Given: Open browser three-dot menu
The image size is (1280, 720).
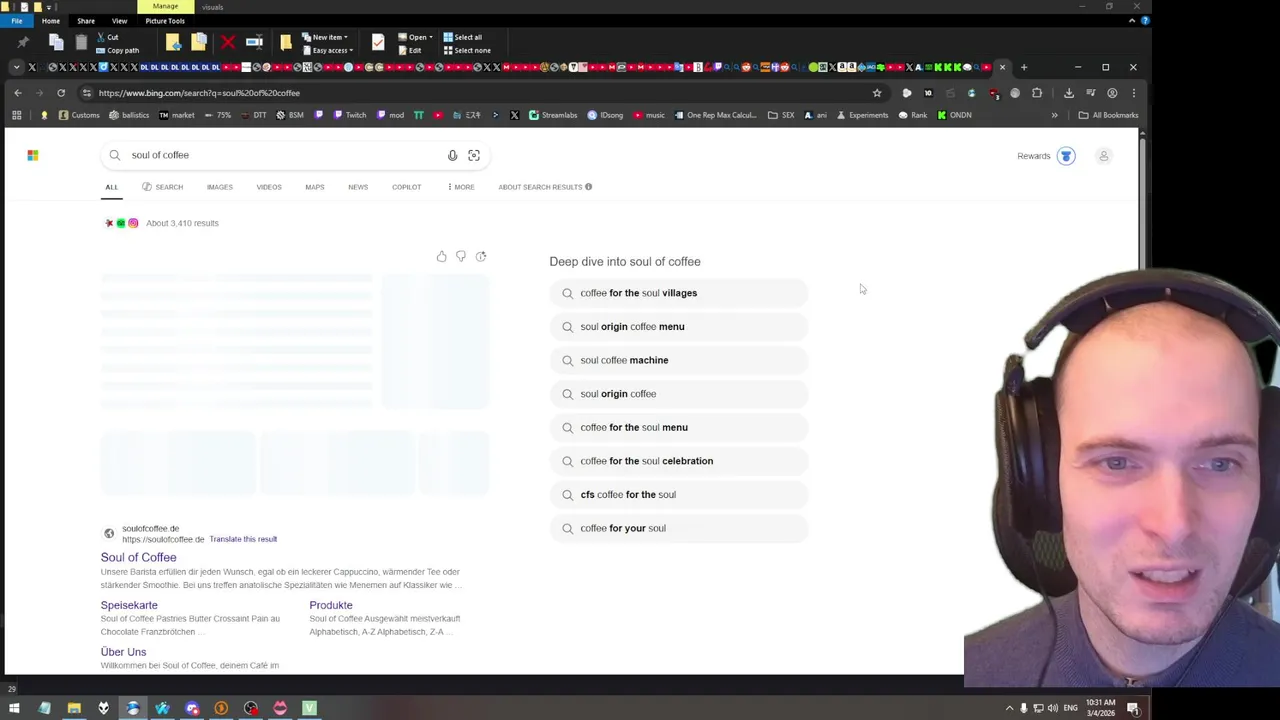Looking at the screenshot, I should (x=1133, y=93).
